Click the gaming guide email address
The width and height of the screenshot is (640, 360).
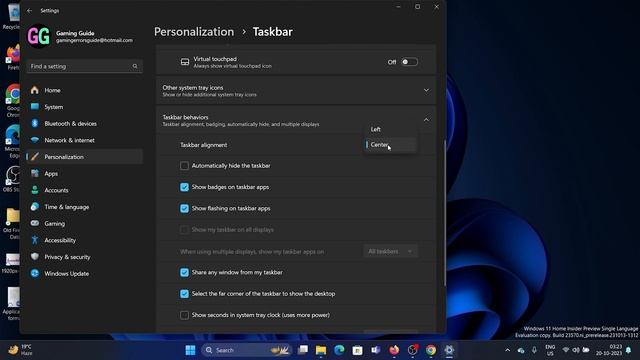click(x=94, y=40)
